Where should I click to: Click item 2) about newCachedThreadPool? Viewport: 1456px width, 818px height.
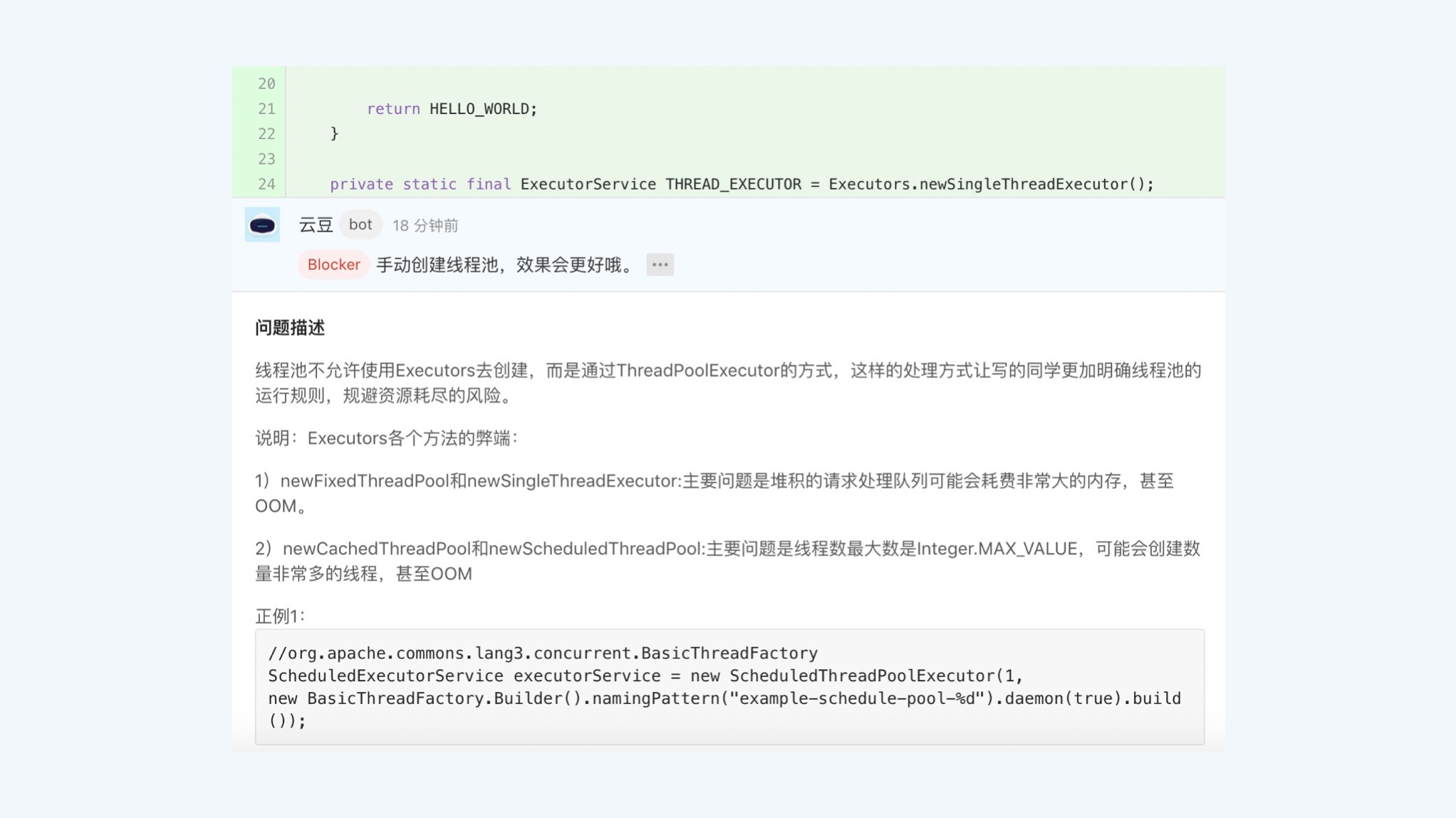pyautogui.click(x=728, y=561)
